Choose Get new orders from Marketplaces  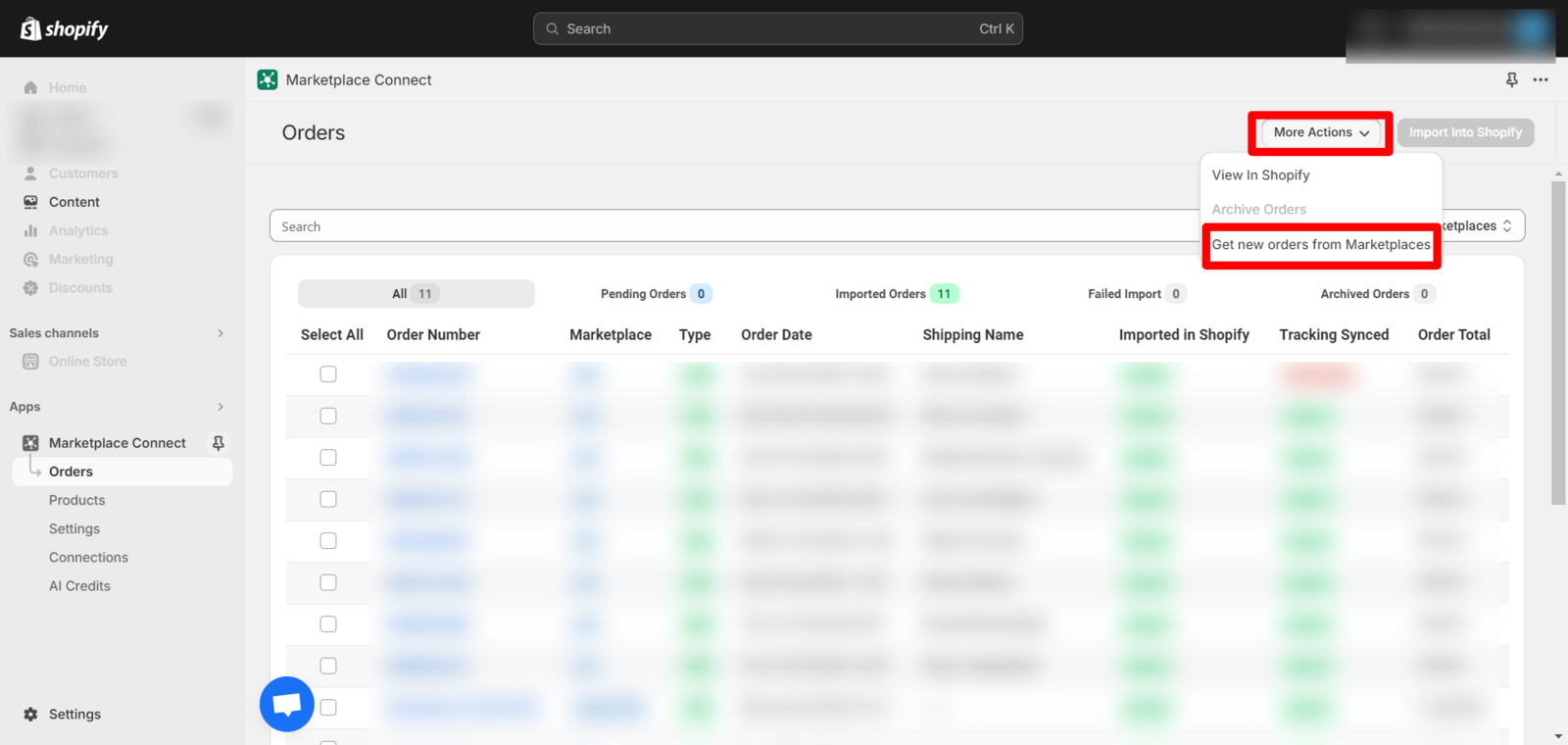tap(1321, 245)
